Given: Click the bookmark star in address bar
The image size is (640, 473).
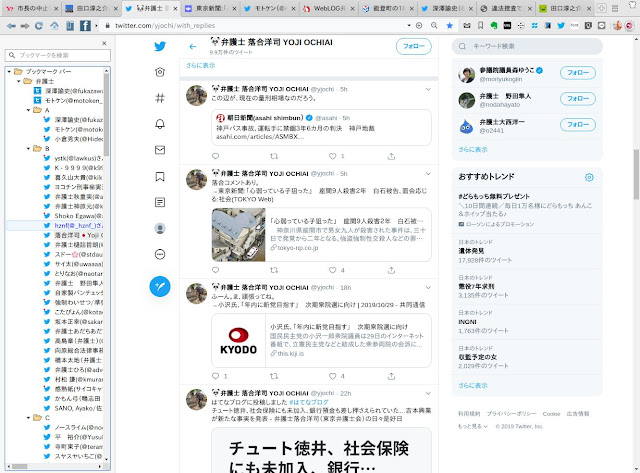Looking at the screenshot, I should tap(449, 25).
